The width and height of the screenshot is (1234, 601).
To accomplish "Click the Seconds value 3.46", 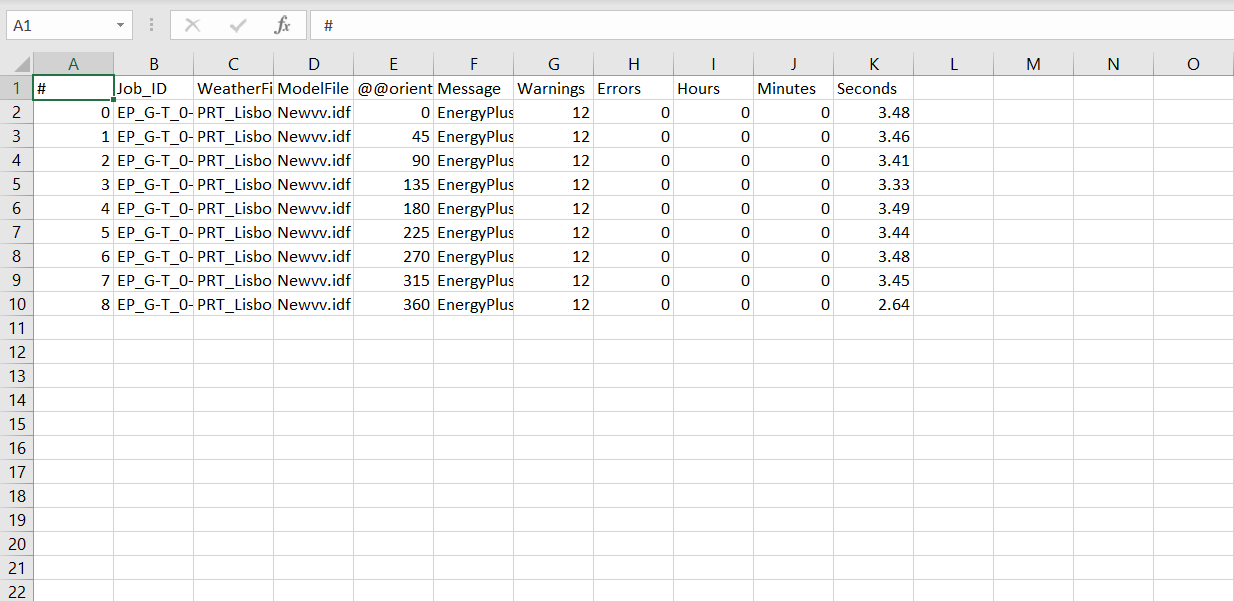I will pyautogui.click(x=873, y=136).
